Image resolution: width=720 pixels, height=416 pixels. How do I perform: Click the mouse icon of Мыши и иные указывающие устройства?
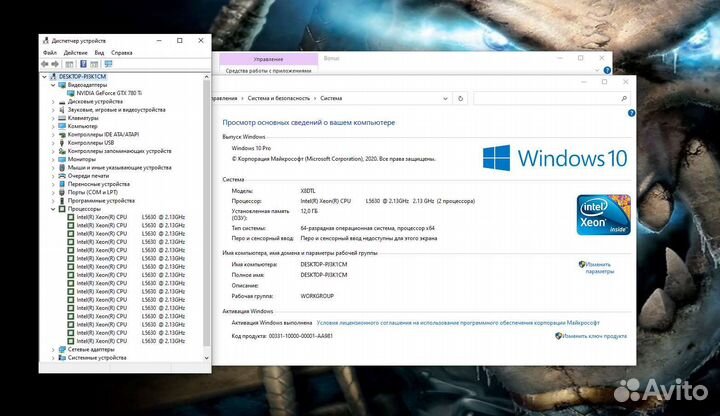pos(62,168)
